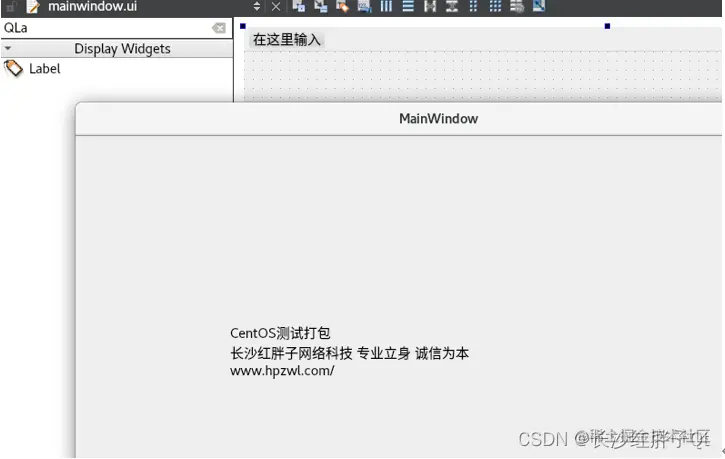Collapse the Display Widgets category
This screenshot has width=725, height=459.
(x=8, y=48)
